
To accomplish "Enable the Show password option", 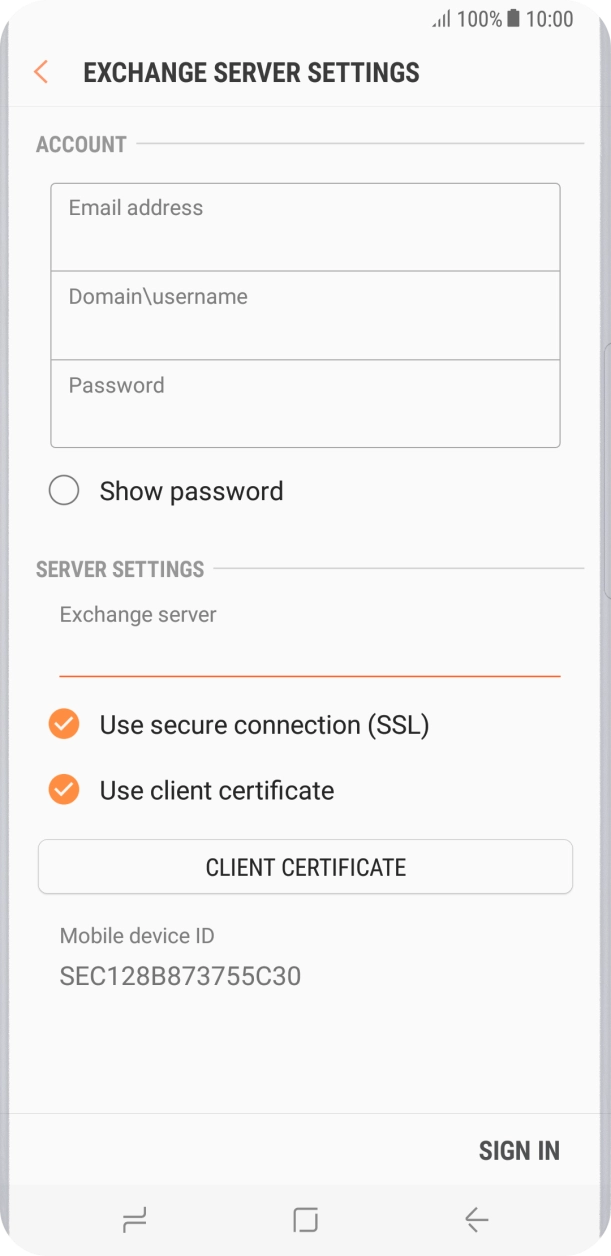I will tap(64, 490).
